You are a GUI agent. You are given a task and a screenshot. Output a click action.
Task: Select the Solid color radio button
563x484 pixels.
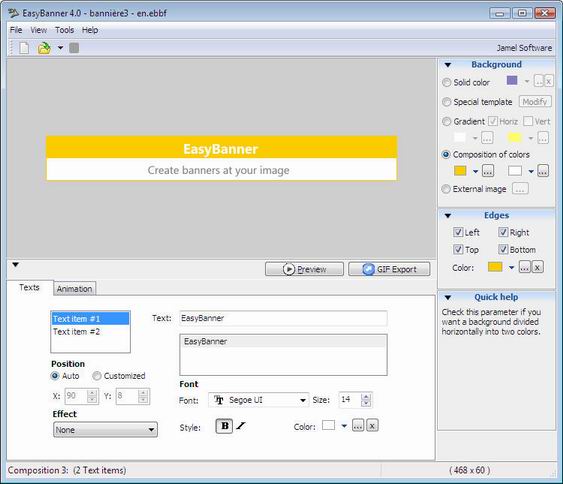click(446, 82)
